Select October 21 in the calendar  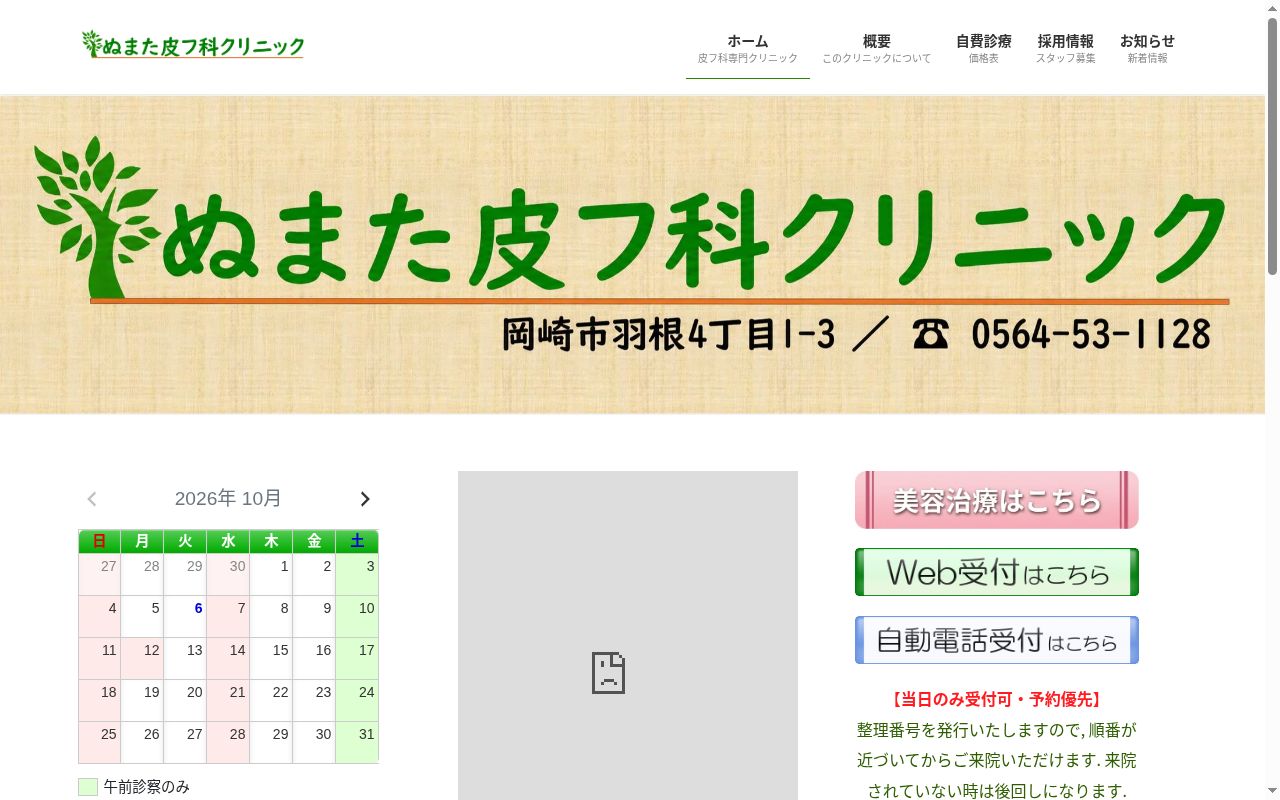pos(228,701)
